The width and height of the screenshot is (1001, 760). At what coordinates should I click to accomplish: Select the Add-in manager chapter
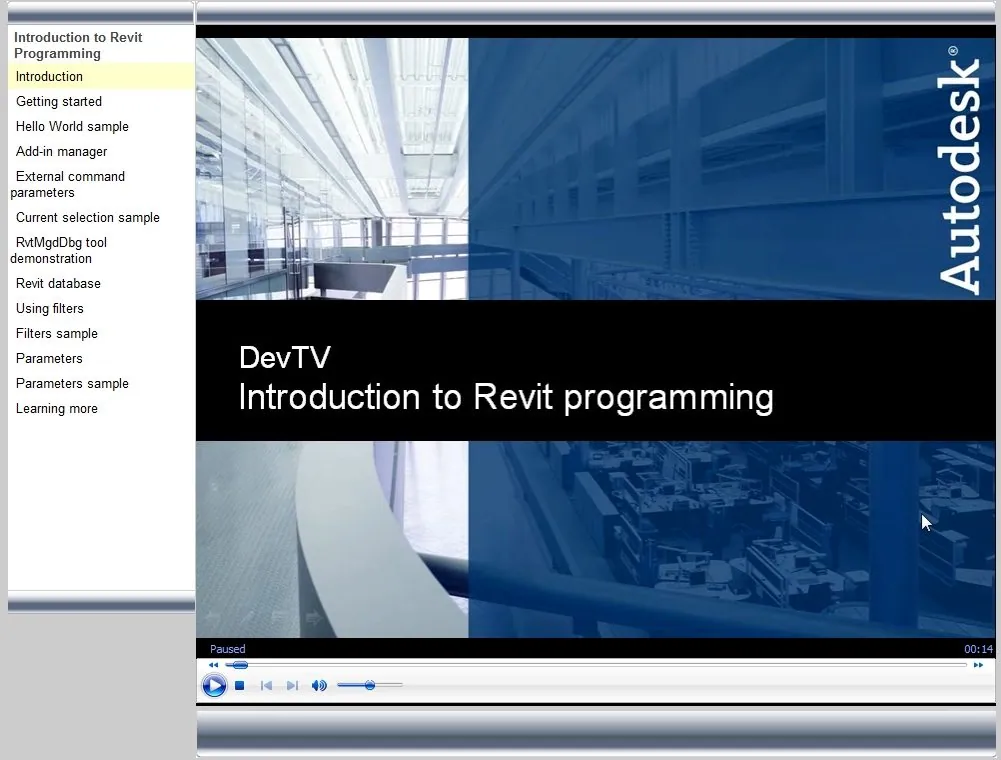point(61,151)
